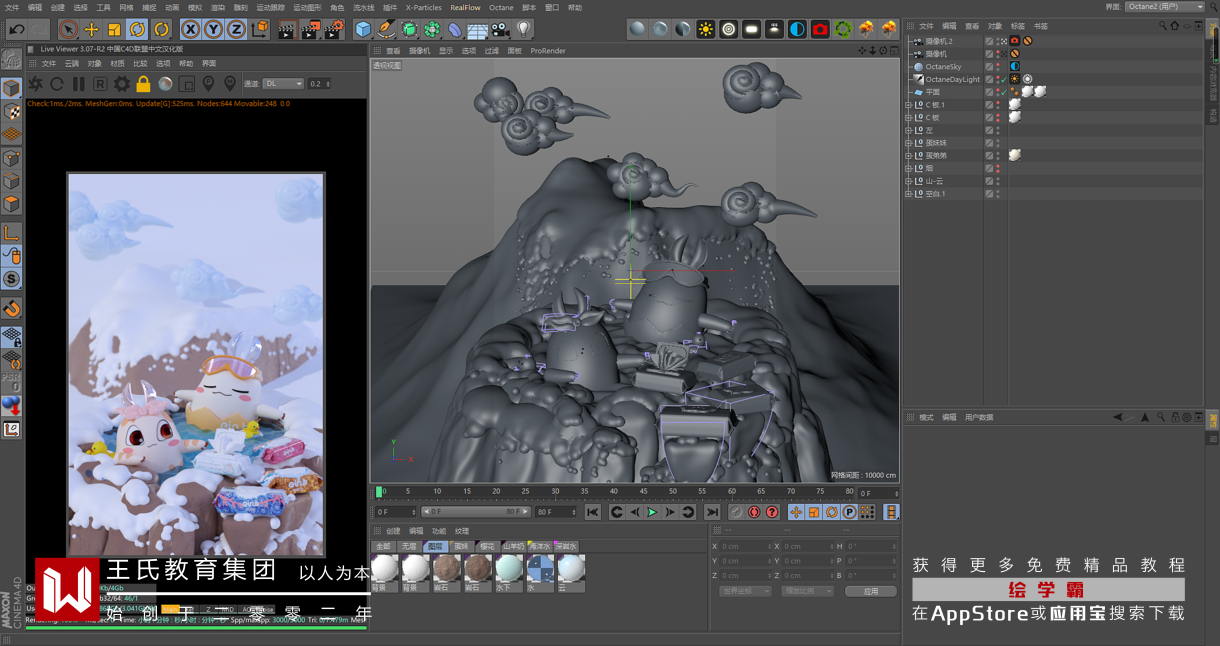Toggle X-axis lock icon
This screenshot has height=646, width=1220.
click(x=190, y=29)
